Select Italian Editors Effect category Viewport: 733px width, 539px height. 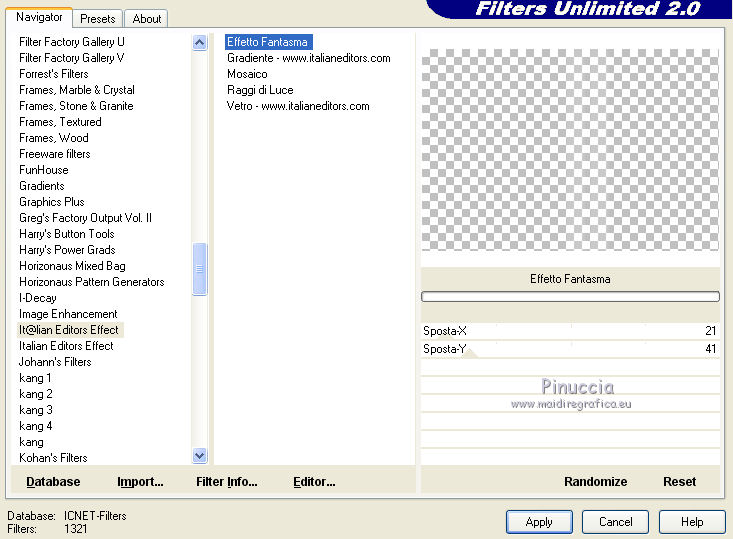click(66, 346)
